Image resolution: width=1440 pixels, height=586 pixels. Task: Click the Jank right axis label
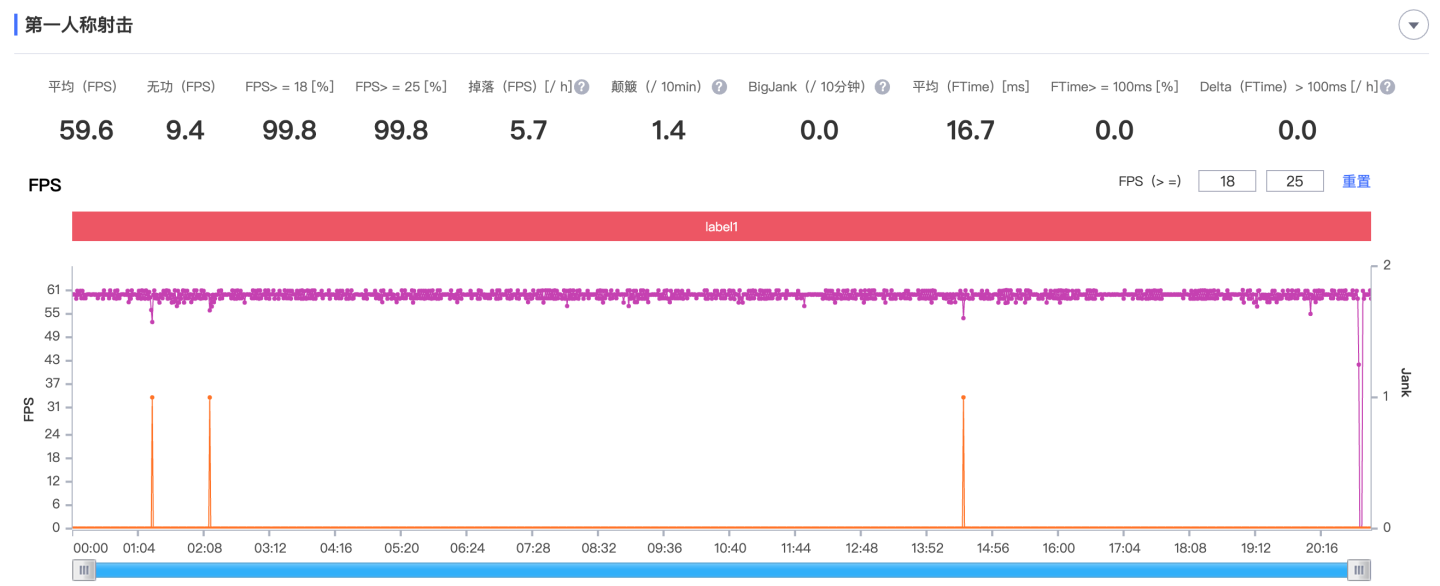[x=1405, y=382]
